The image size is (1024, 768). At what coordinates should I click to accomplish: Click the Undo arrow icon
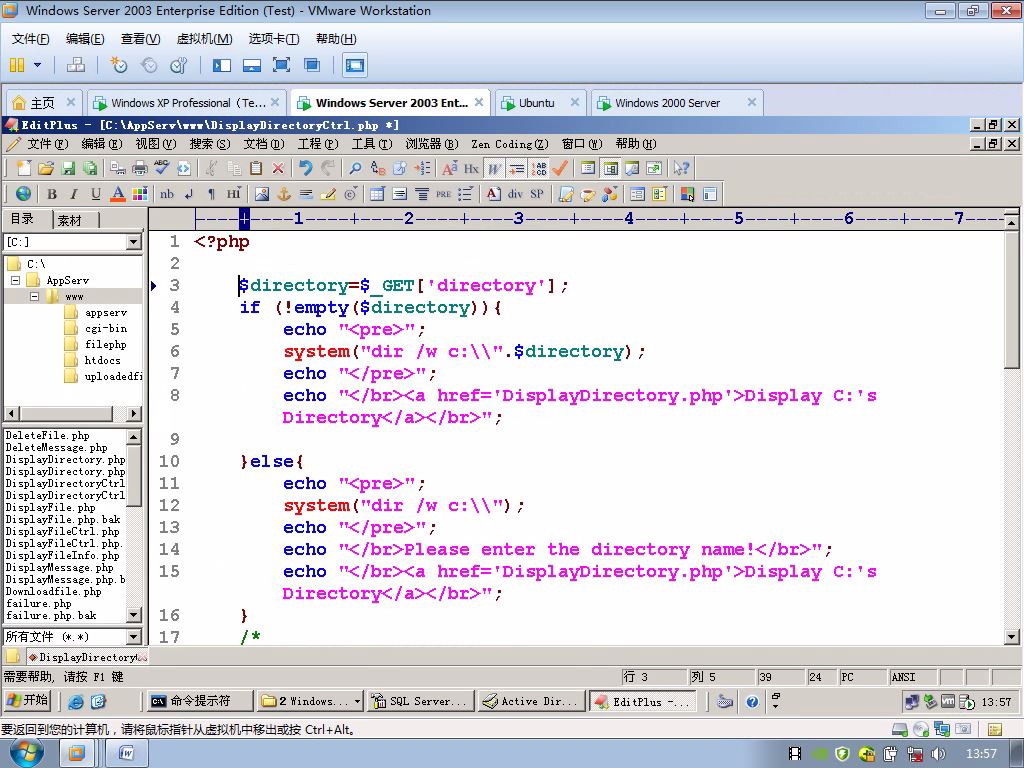pos(306,168)
